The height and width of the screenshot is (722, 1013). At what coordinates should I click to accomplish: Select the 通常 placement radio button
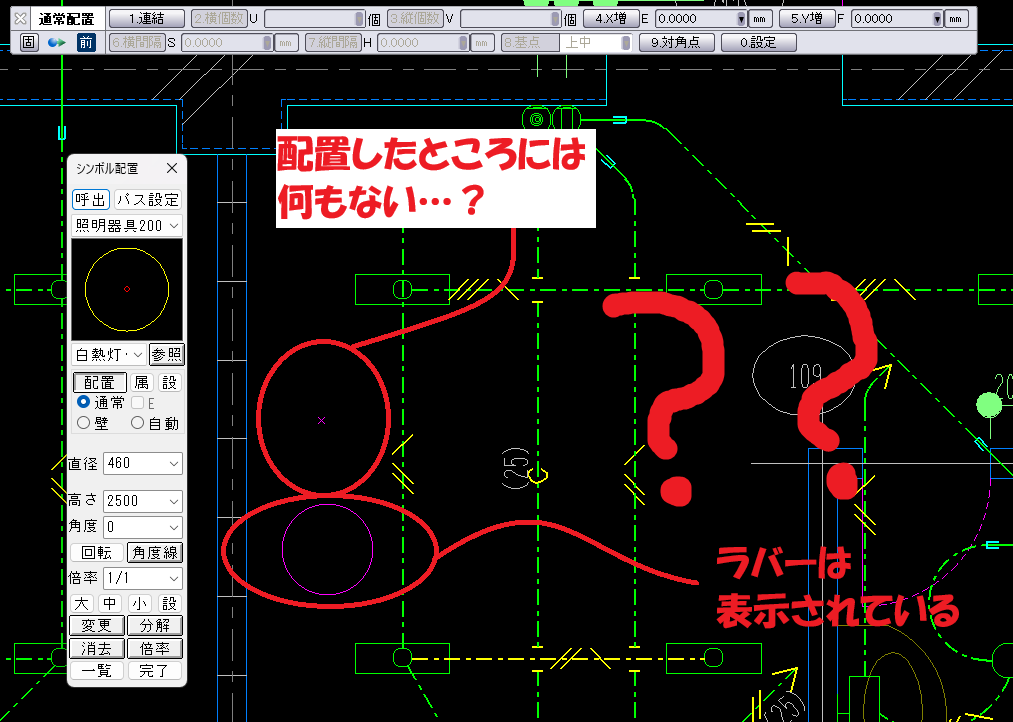(84, 402)
